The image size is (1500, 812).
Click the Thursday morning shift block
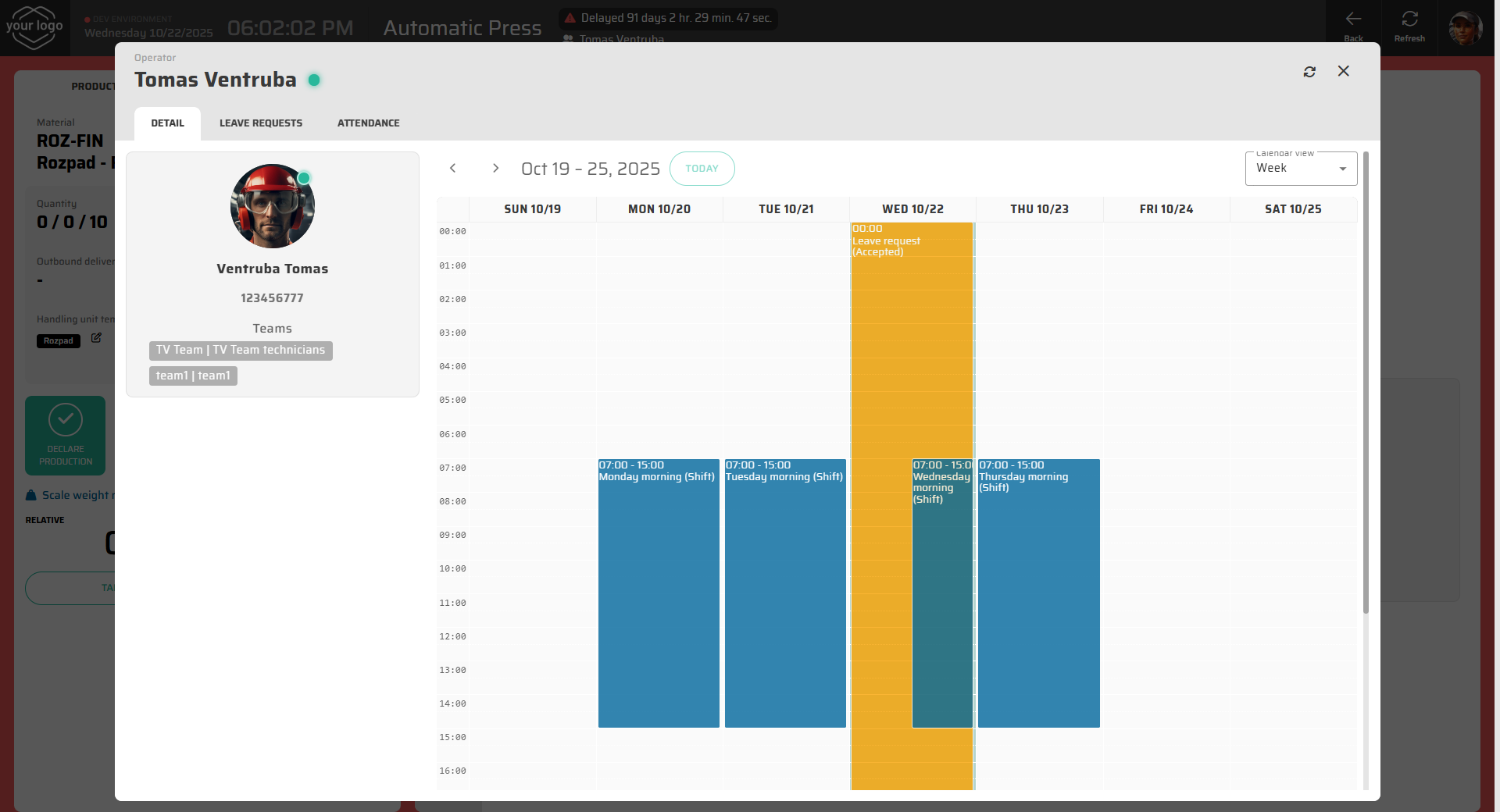click(x=1038, y=593)
